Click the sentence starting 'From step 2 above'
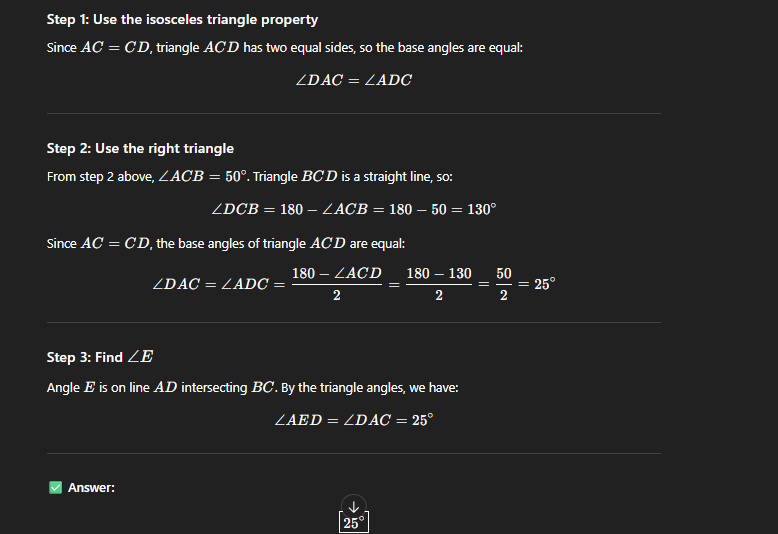This screenshot has height=534, width=778. [150, 176]
